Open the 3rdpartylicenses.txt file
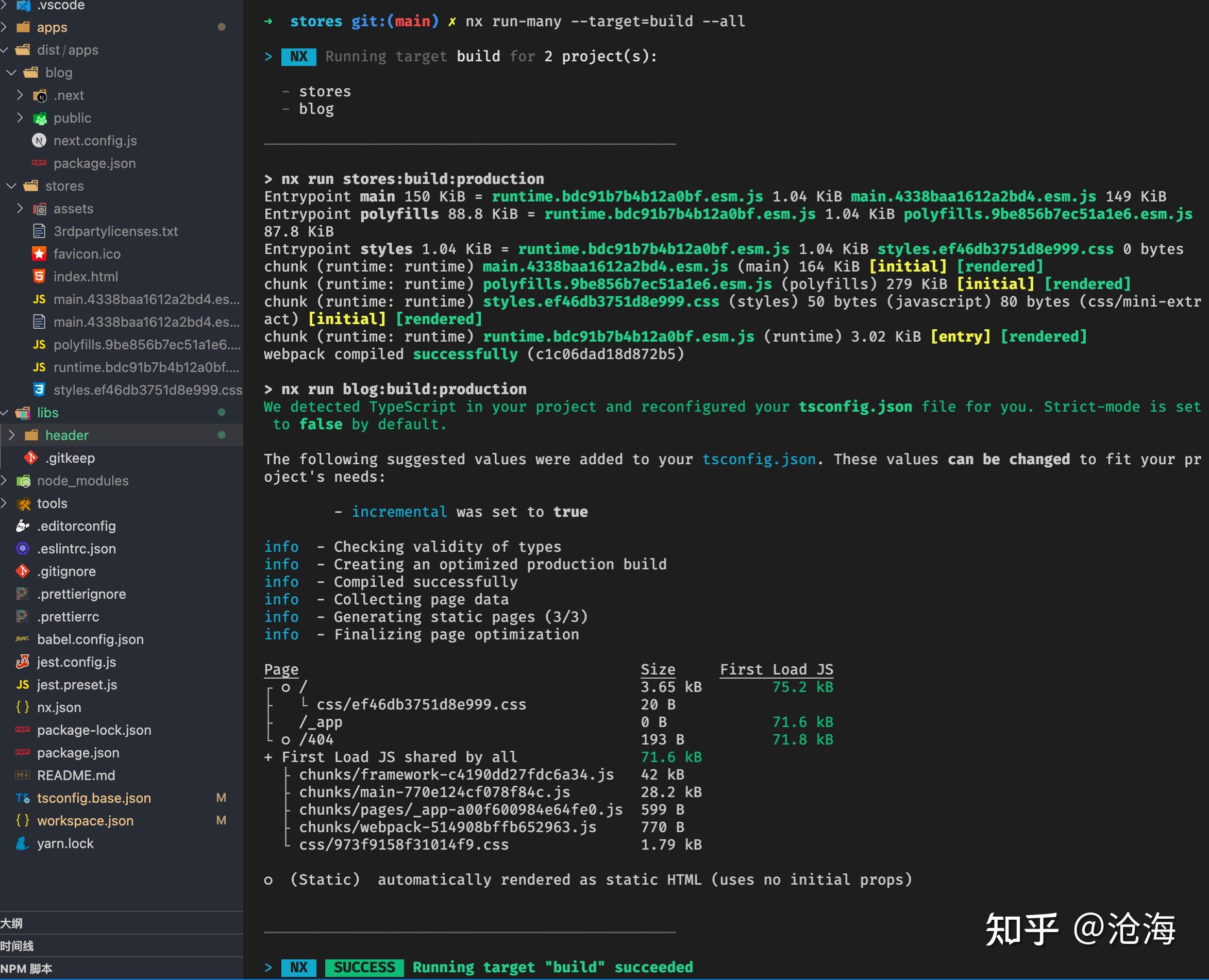This screenshot has height=980, width=1209. (115, 231)
